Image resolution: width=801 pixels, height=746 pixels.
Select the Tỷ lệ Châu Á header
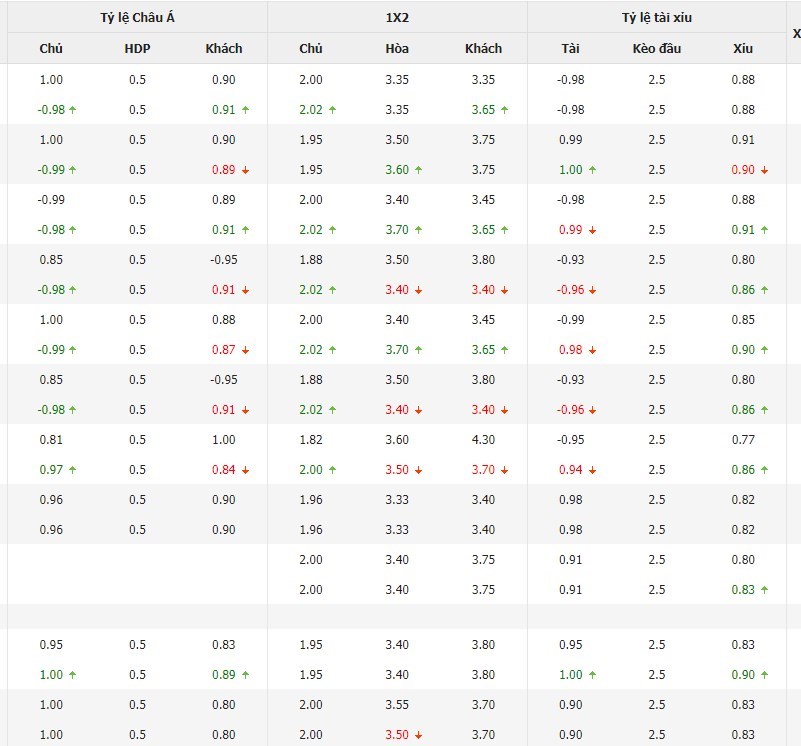click(x=138, y=17)
